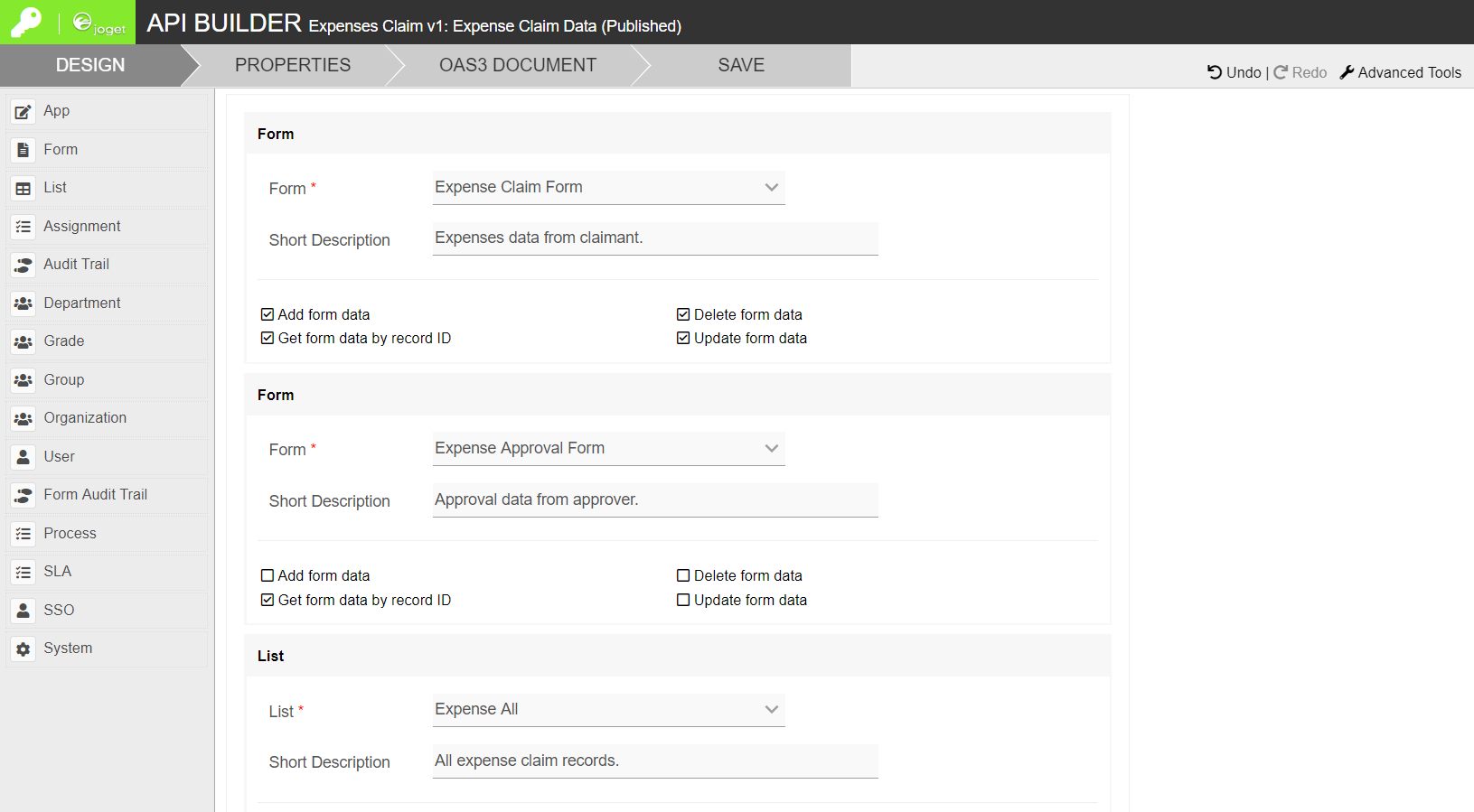The height and width of the screenshot is (812, 1474).
Task: Open Advanced Tools
Action: coord(1400,72)
